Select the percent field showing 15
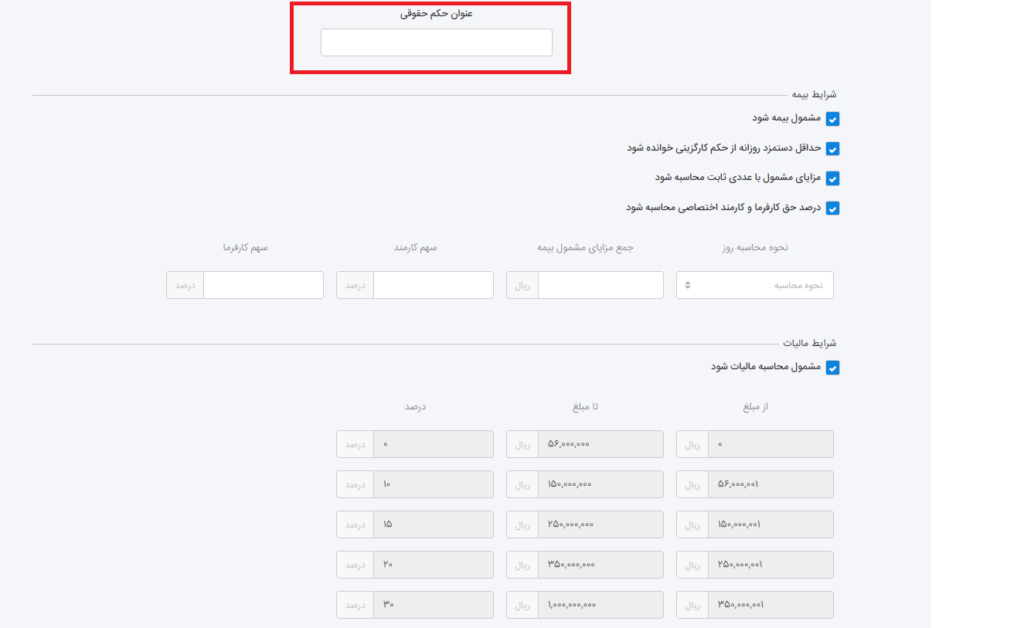The width and height of the screenshot is (1024, 628). coord(432,524)
